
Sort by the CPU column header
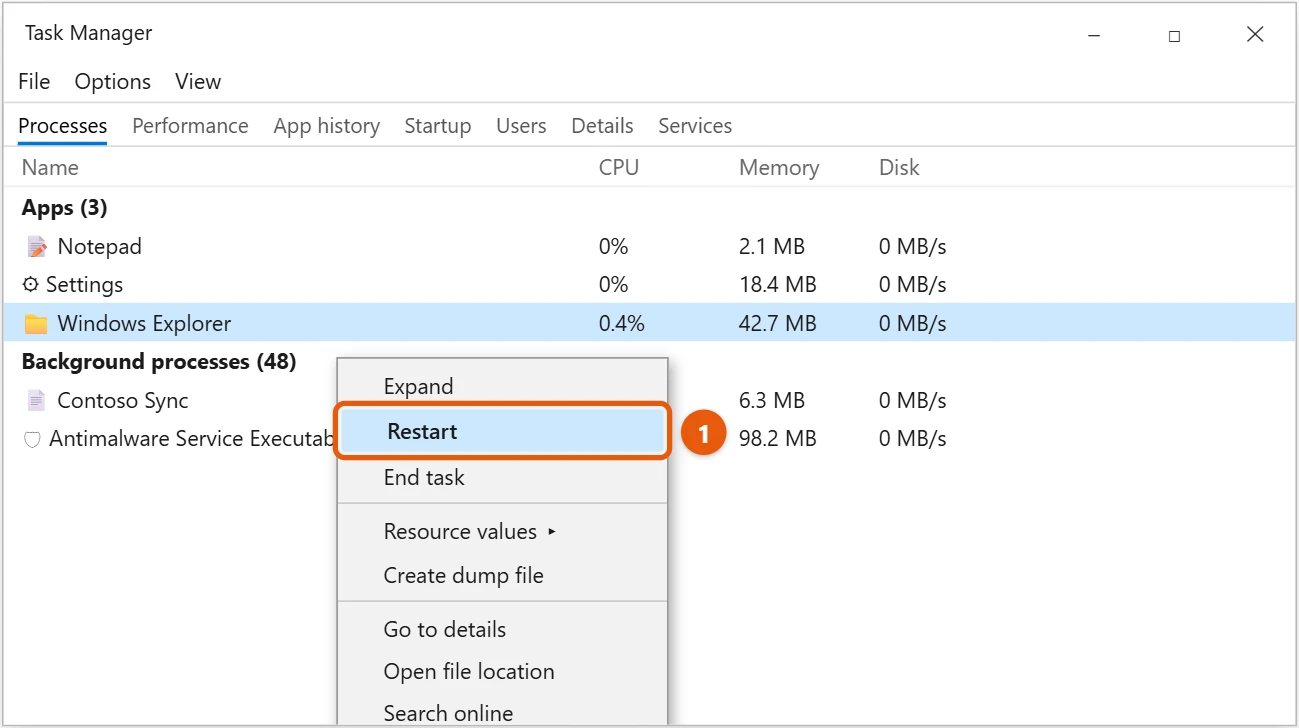pos(619,168)
